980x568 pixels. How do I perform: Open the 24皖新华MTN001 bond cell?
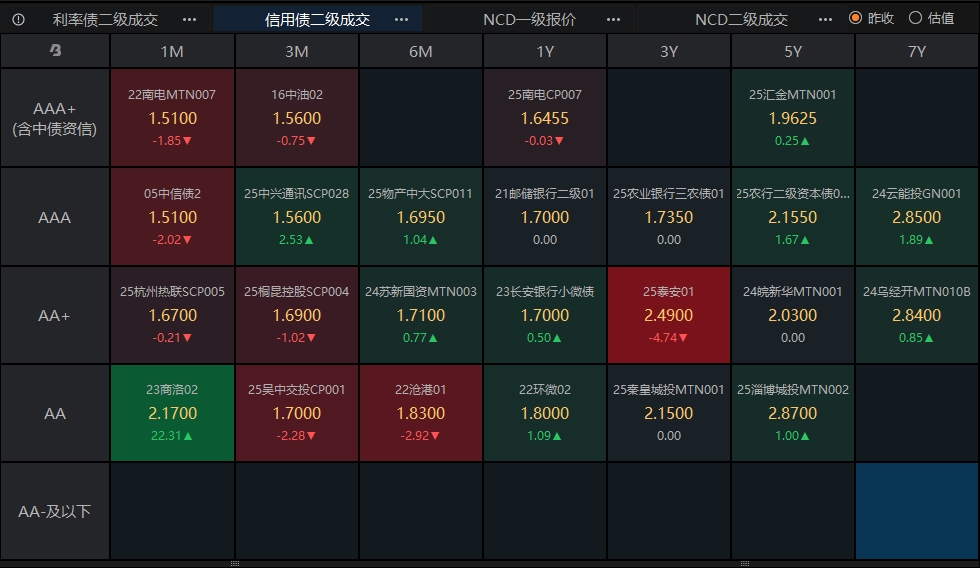(792, 315)
